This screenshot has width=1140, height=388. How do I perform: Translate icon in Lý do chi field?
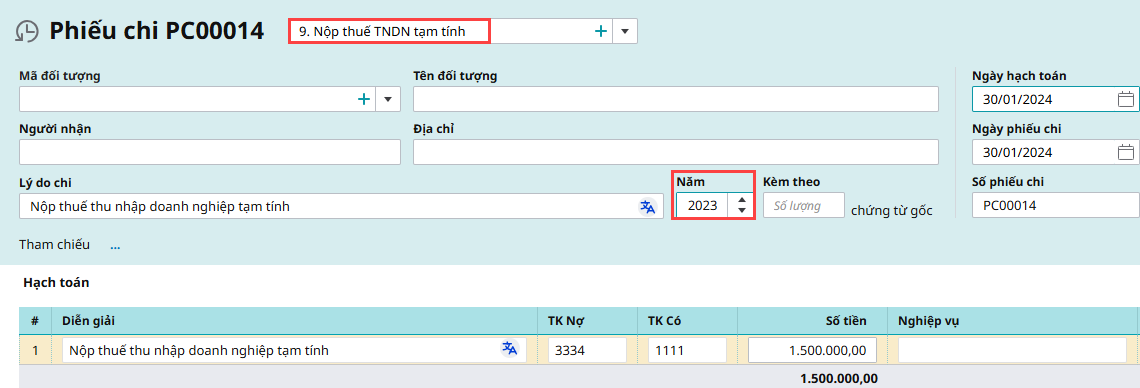[x=647, y=207]
